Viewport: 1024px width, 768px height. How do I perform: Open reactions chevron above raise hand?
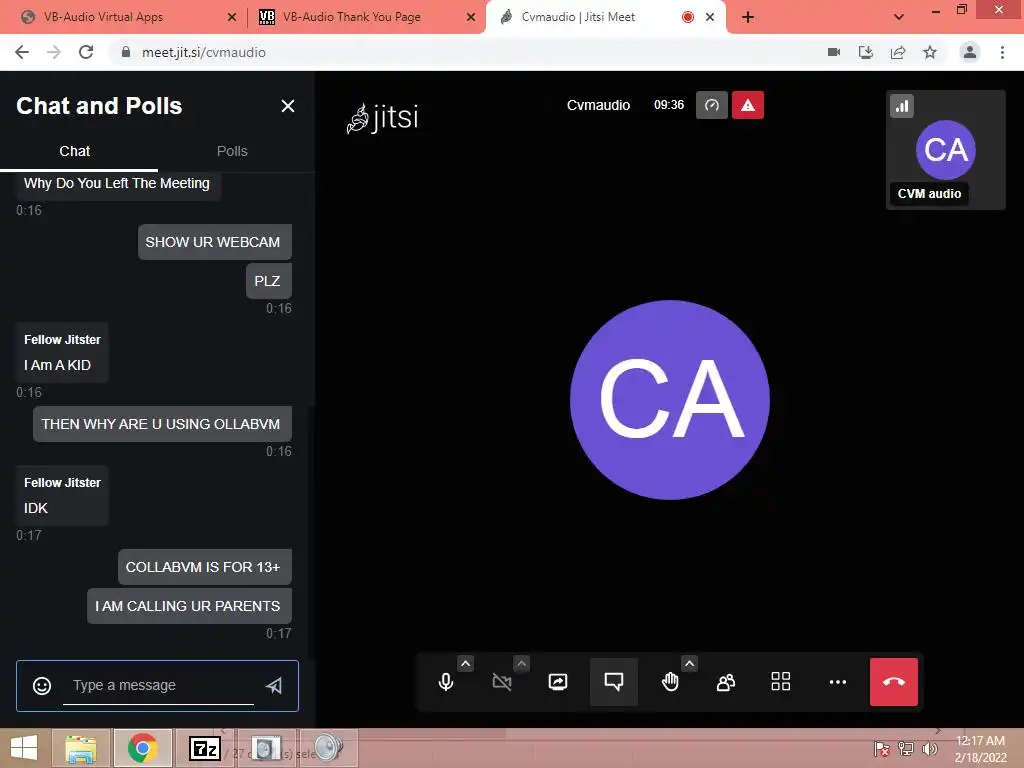(x=689, y=664)
